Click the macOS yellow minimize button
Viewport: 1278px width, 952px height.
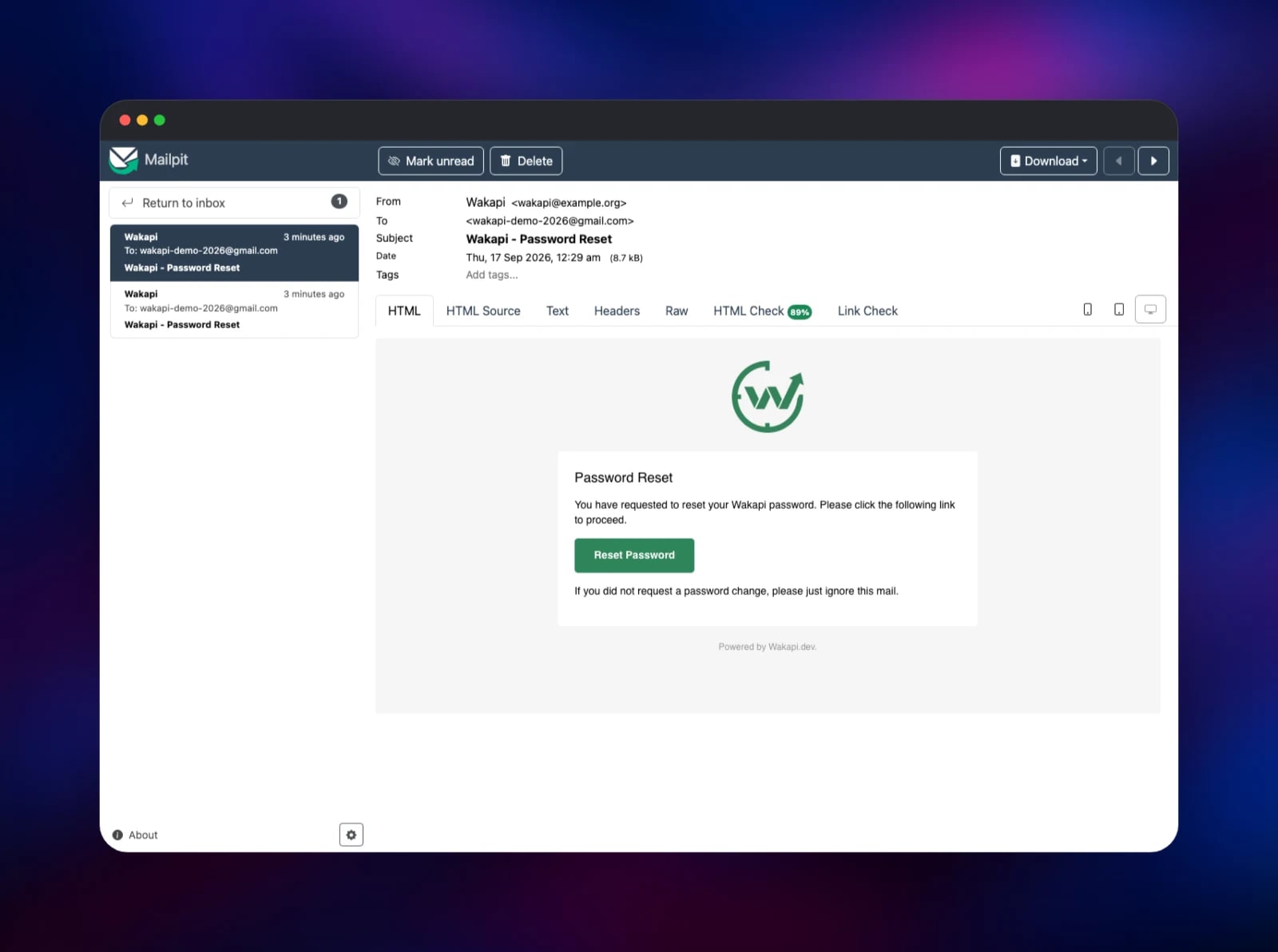[x=142, y=120]
